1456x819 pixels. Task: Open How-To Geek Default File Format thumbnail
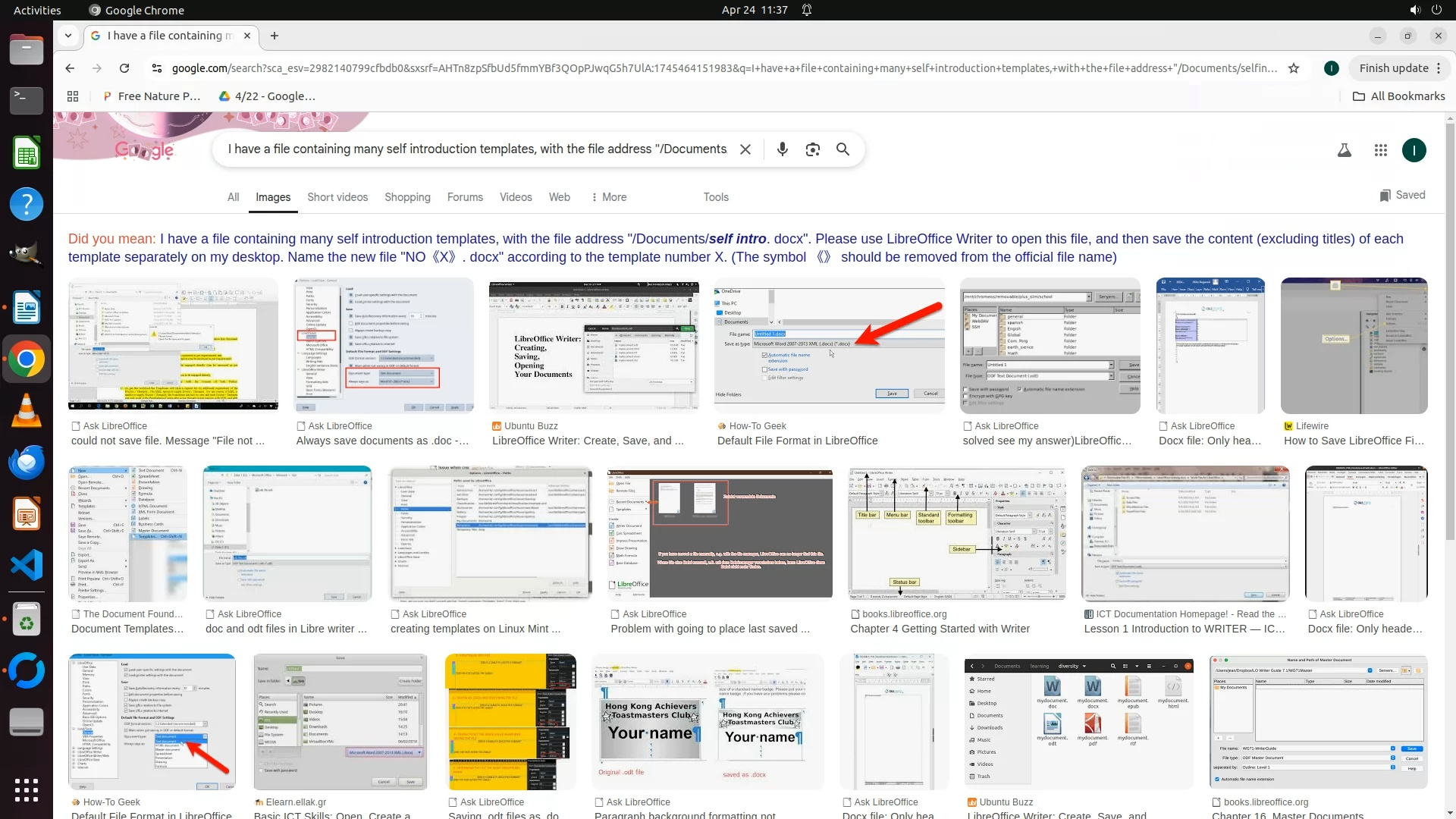pyautogui.click(x=829, y=346)
